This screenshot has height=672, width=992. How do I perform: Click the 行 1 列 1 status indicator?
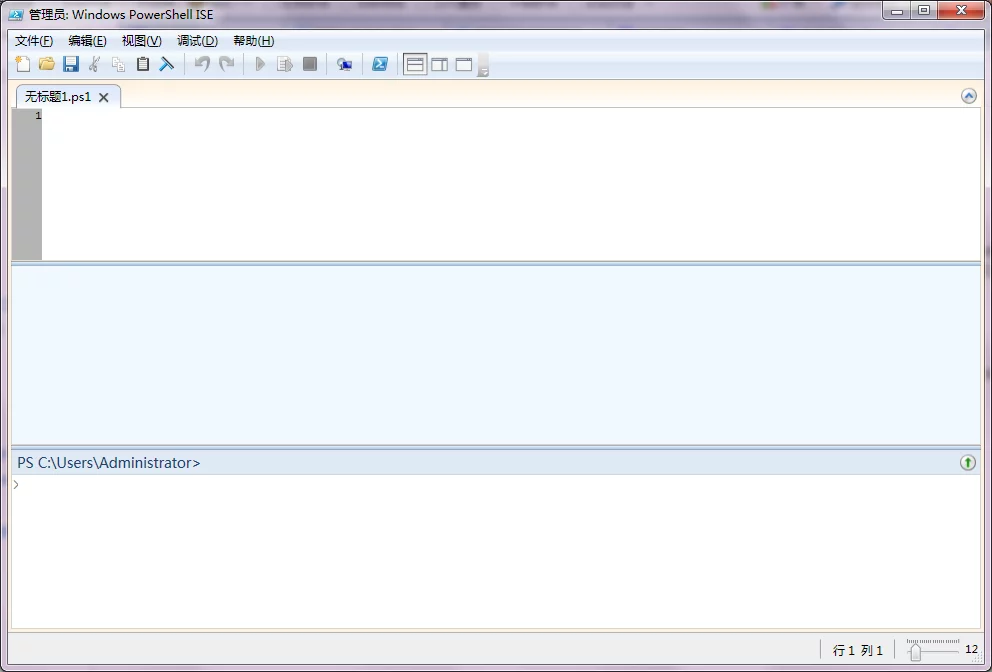coord(857,650)
